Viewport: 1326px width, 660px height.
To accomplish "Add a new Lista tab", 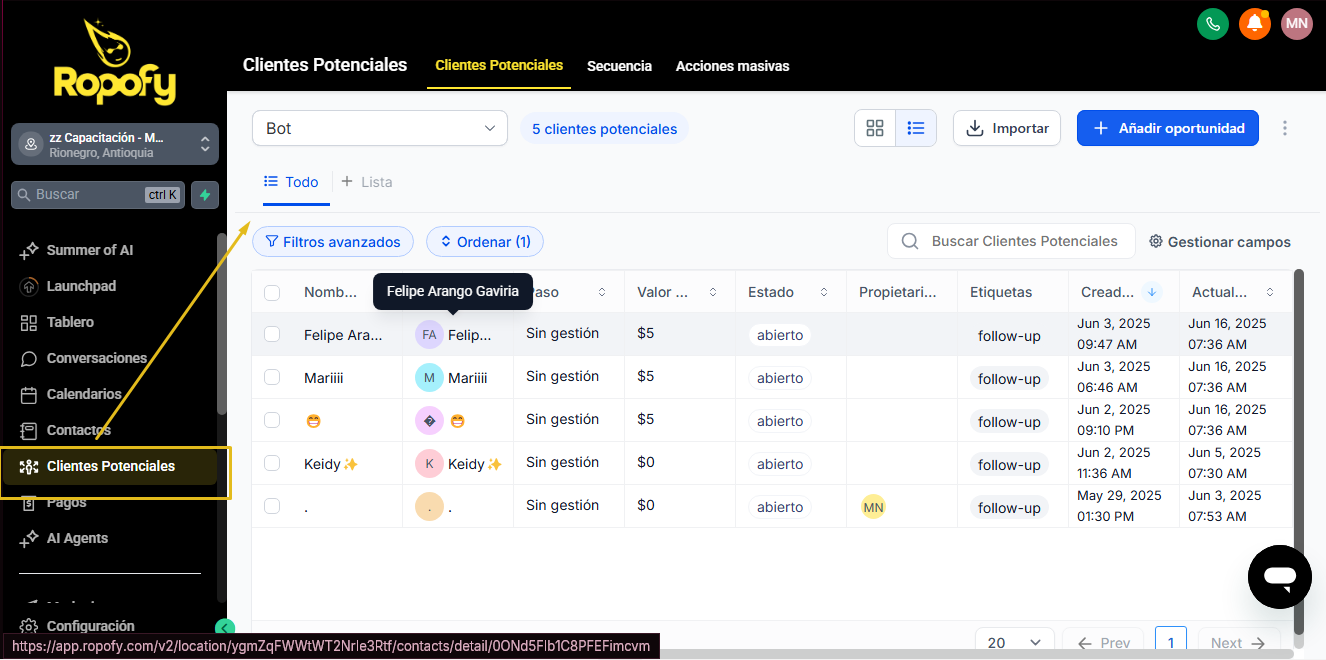I will click(x=367, y=182).
